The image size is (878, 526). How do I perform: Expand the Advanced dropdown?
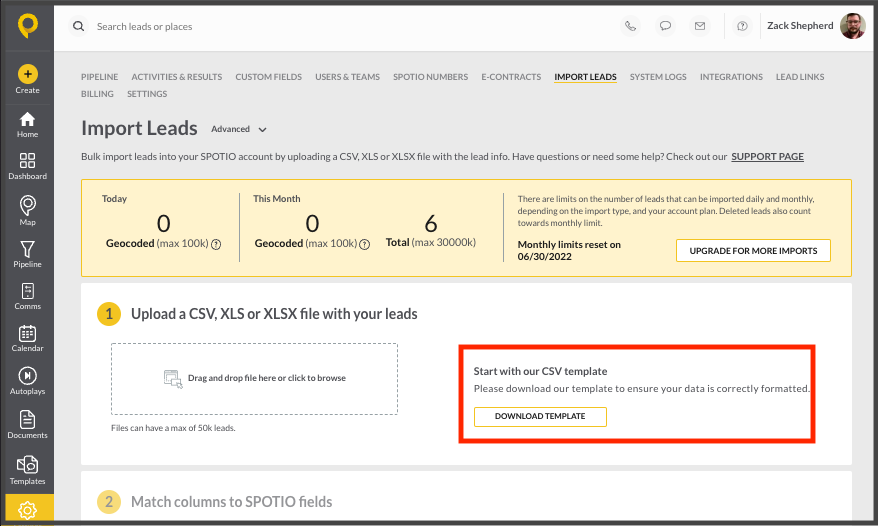coord(239,129)
